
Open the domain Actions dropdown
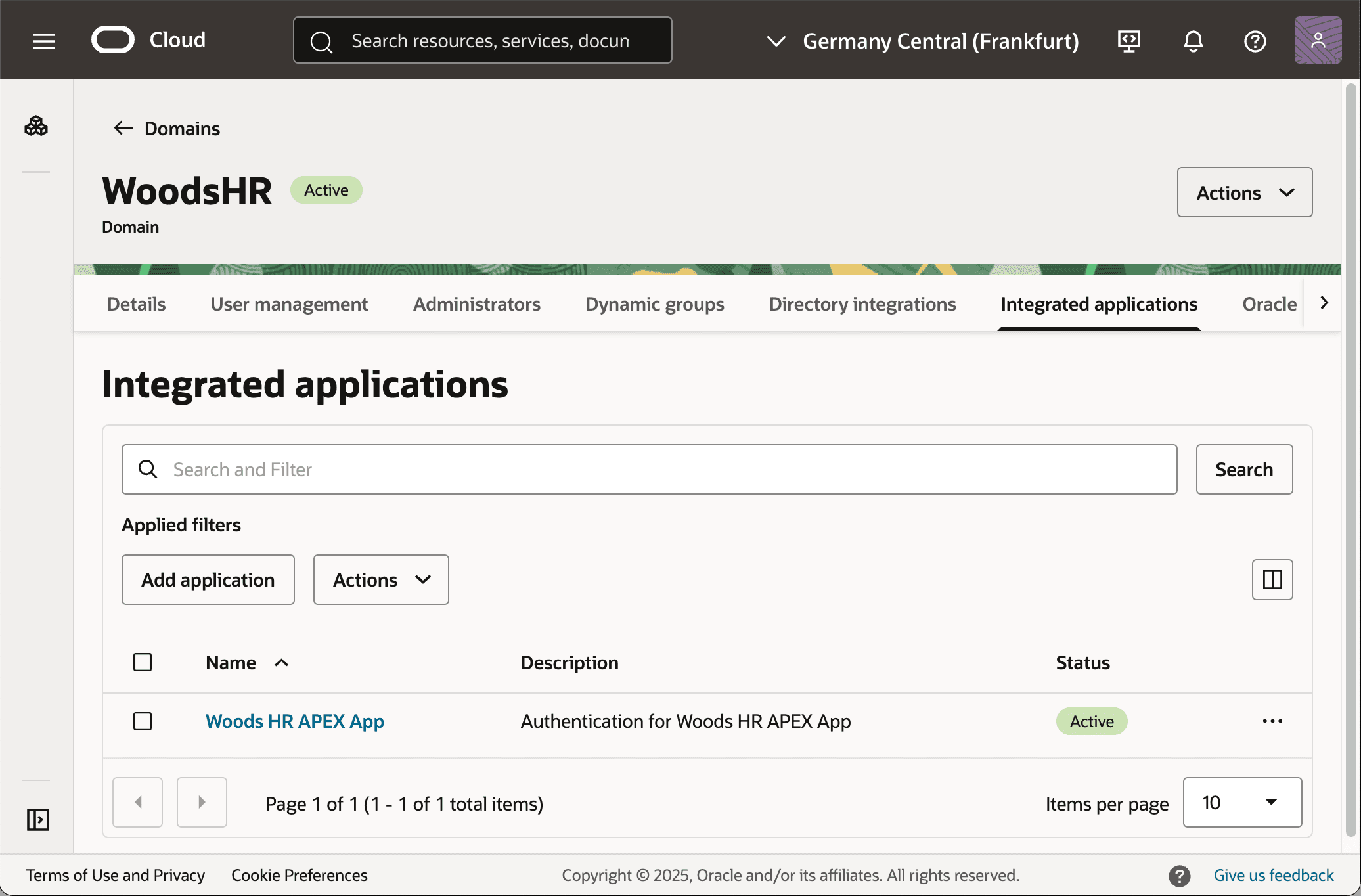(1244, 192)
